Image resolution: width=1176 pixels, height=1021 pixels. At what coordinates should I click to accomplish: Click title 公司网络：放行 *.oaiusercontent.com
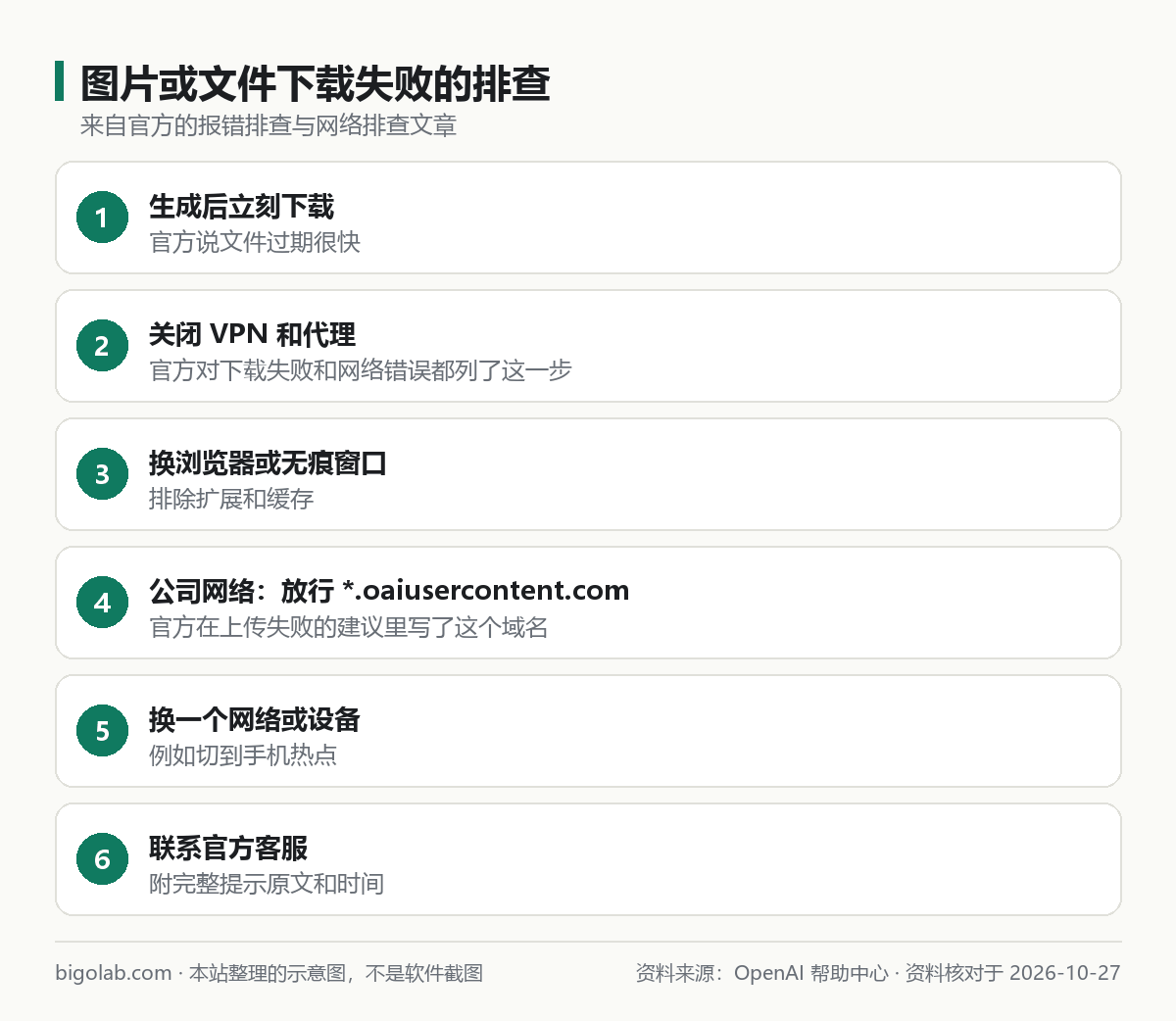pyautogui.click(x=389, y=591)
